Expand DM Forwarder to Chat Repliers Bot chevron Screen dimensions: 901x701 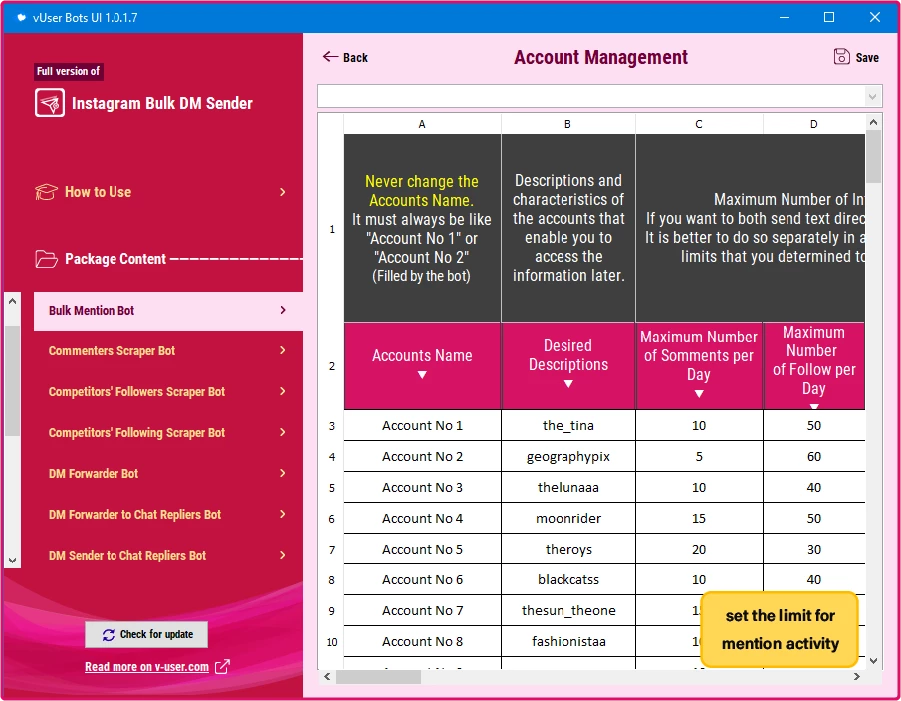coord(283,514)
